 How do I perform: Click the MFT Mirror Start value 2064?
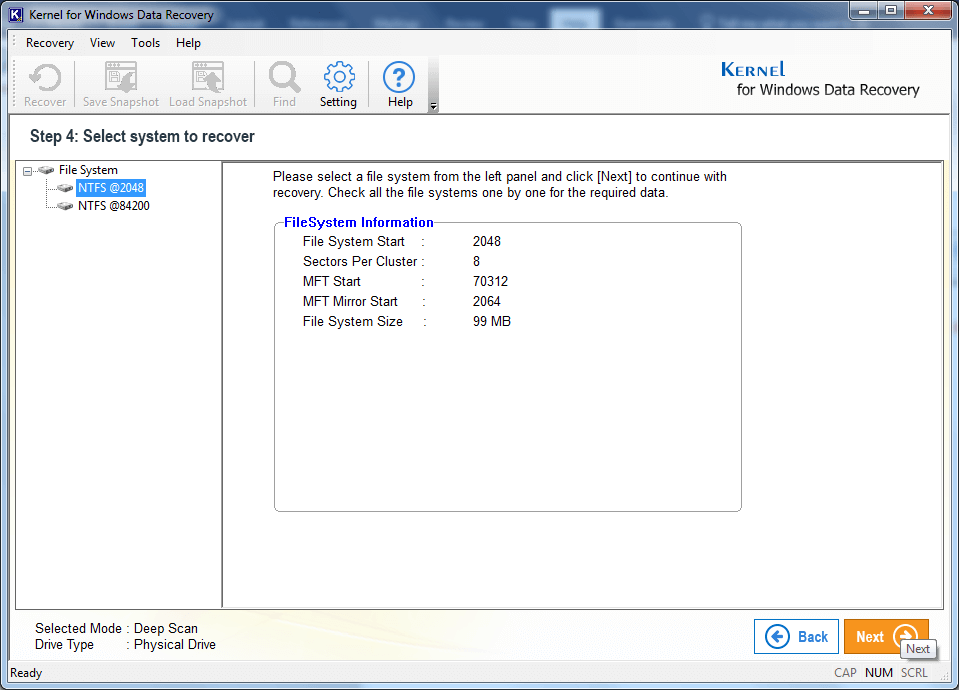pyautogui.click(x=487, y=302)
